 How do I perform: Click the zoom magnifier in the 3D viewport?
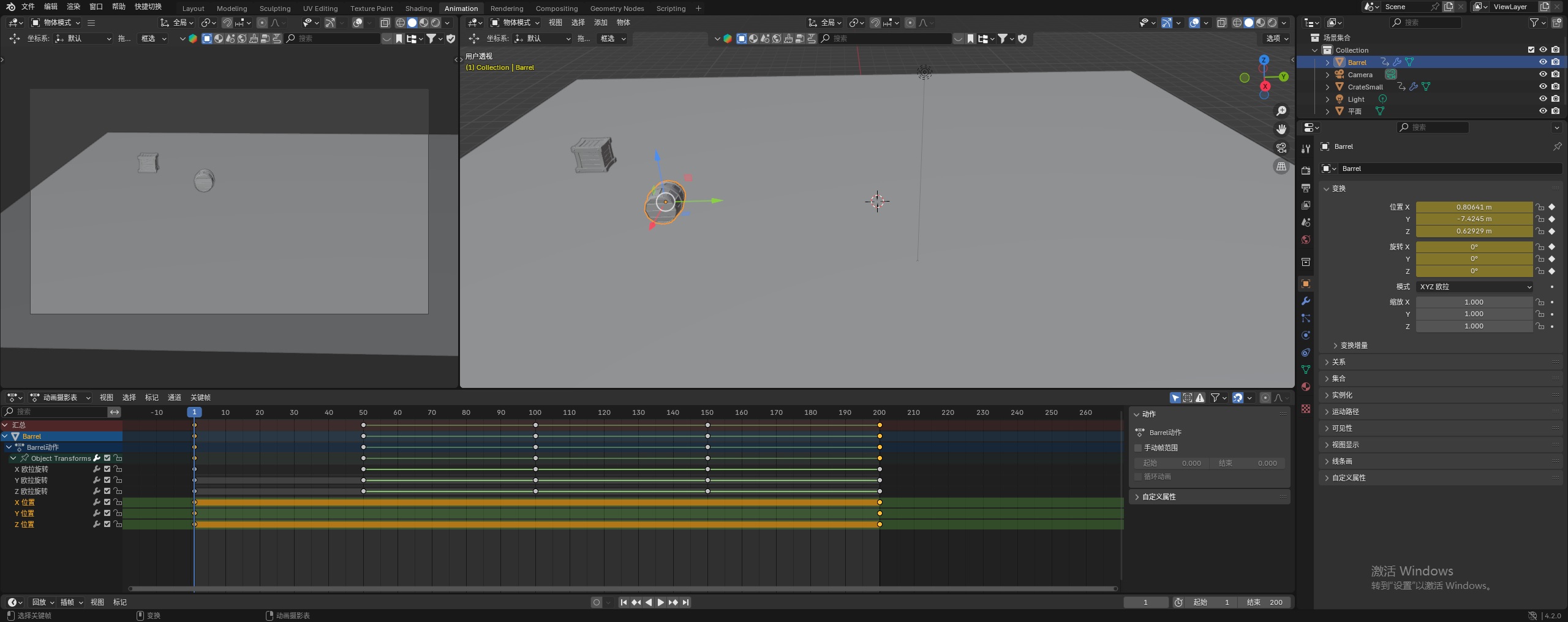pyautogui.click(x=1281, y=111)
